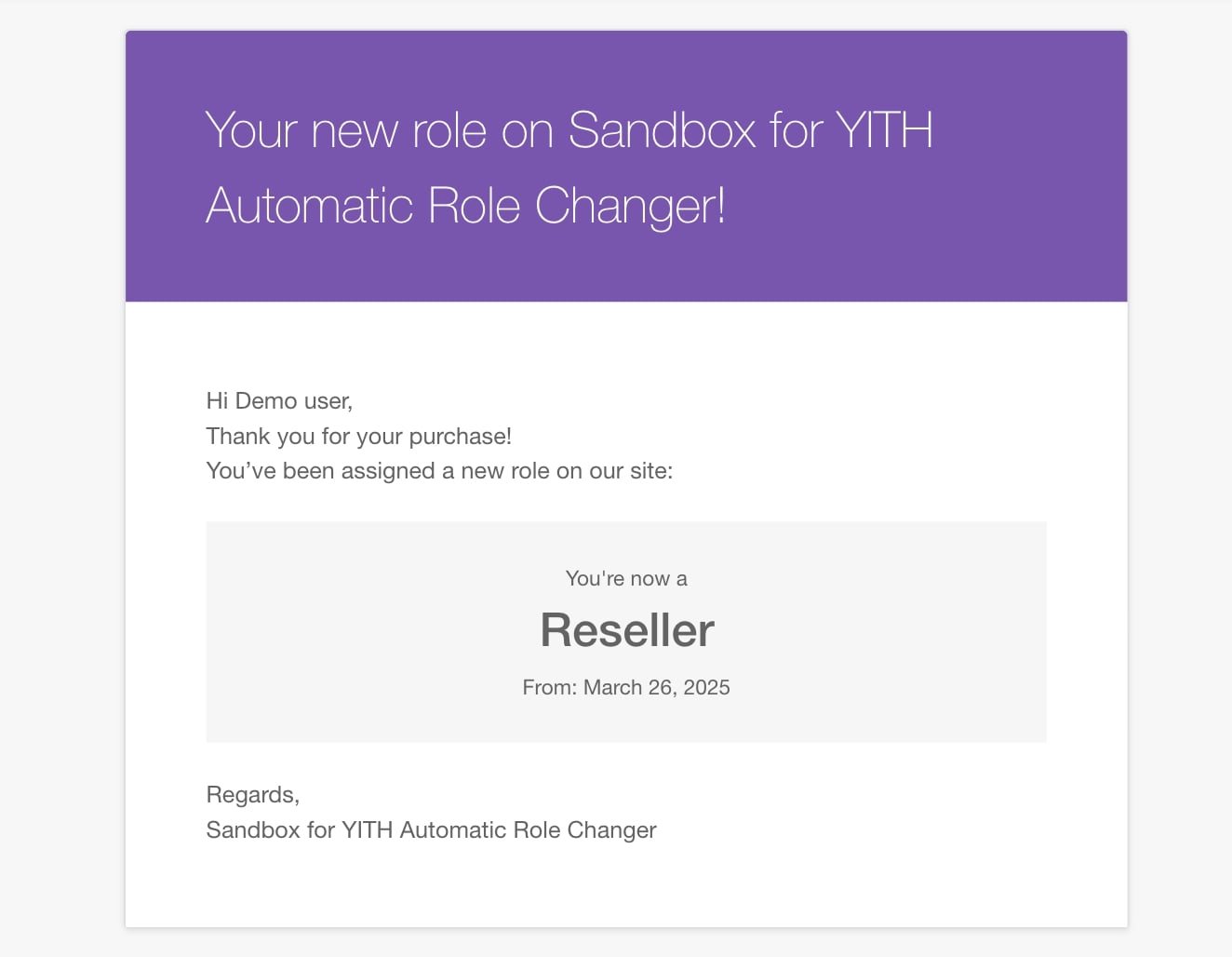Viewport: 1232px width, 957px height.
Task: Click the word "Hi" in the greeting
Action: point(217,401)
